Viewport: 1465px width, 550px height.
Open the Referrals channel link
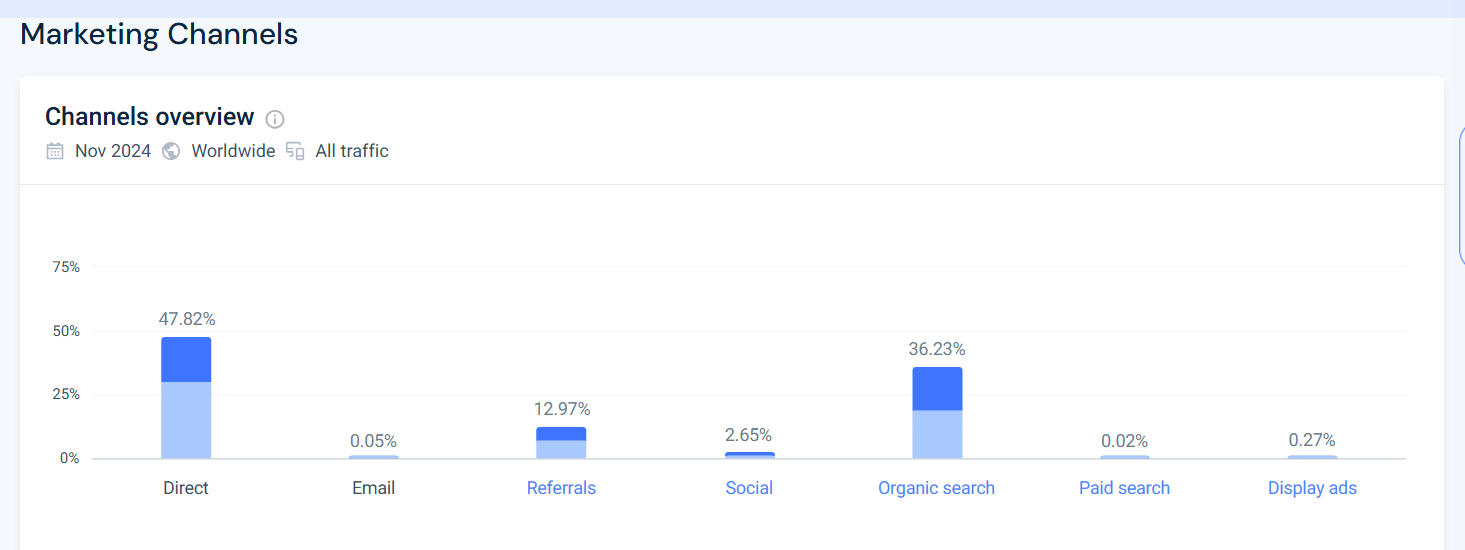tap(561, 488)
